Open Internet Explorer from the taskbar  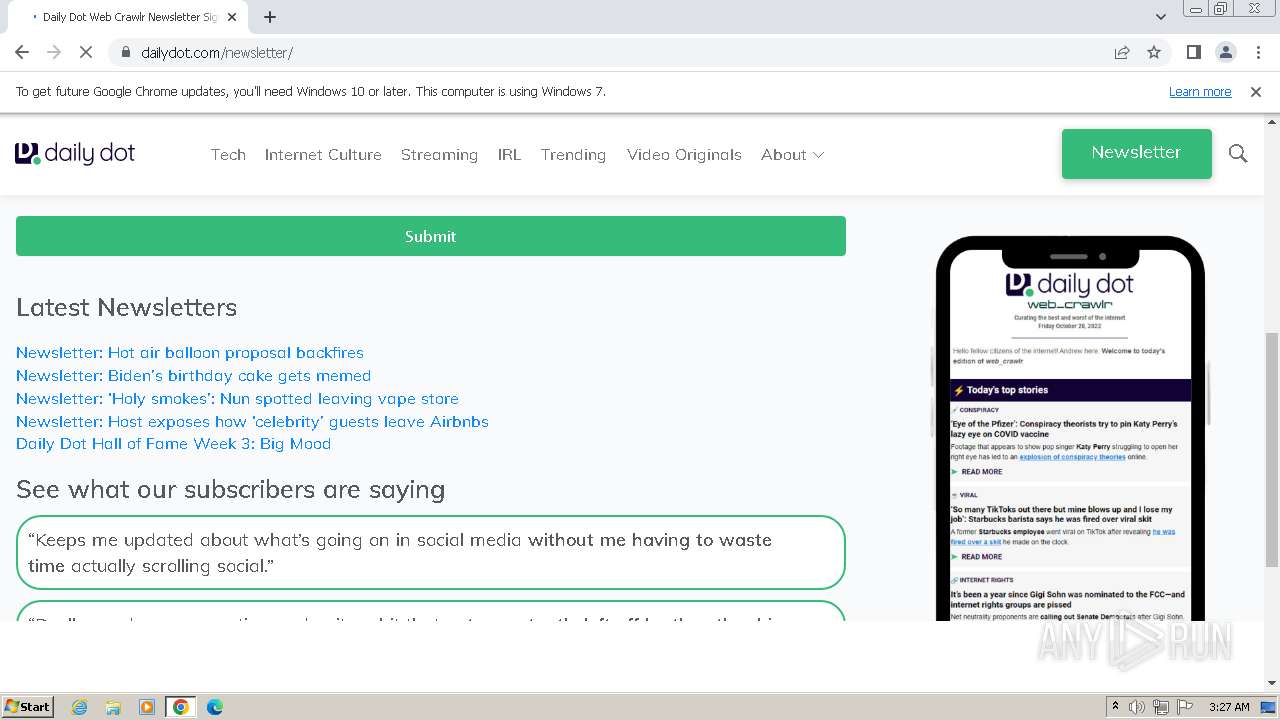79,707
